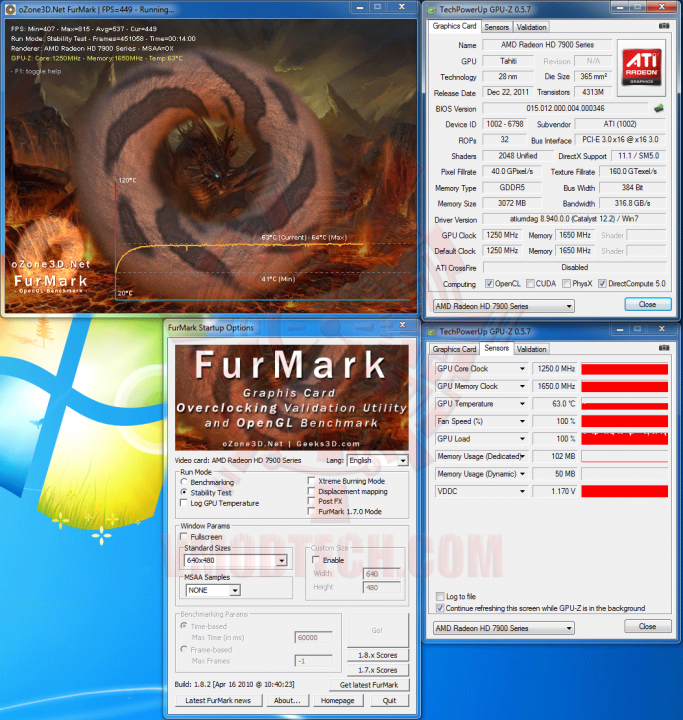683x720 pixels.
Task: Enable Xtreme Burning Mode
Action: pyautogui.click(x=311, y=481)
